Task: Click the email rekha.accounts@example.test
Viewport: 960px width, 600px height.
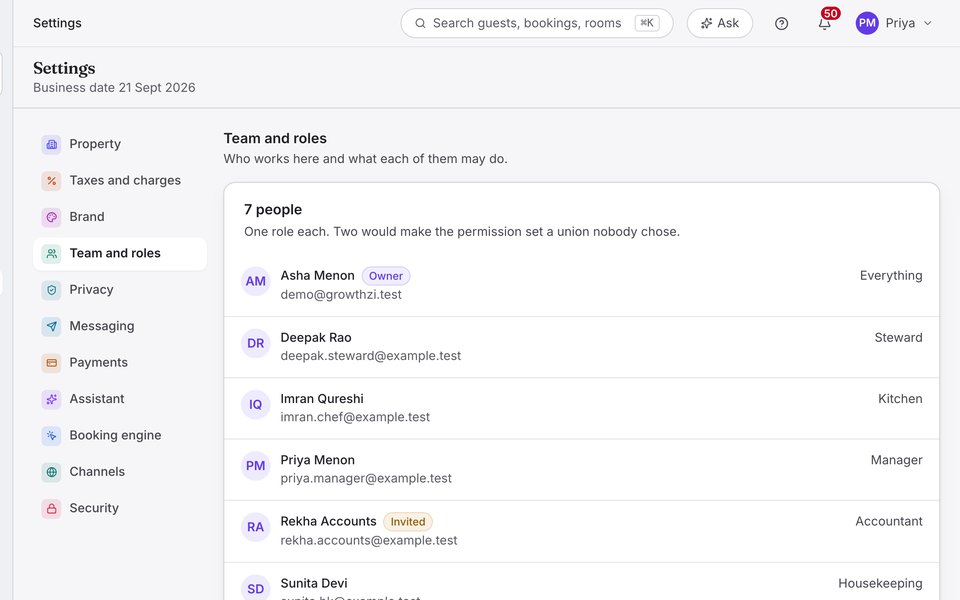Action: point(369,541)
